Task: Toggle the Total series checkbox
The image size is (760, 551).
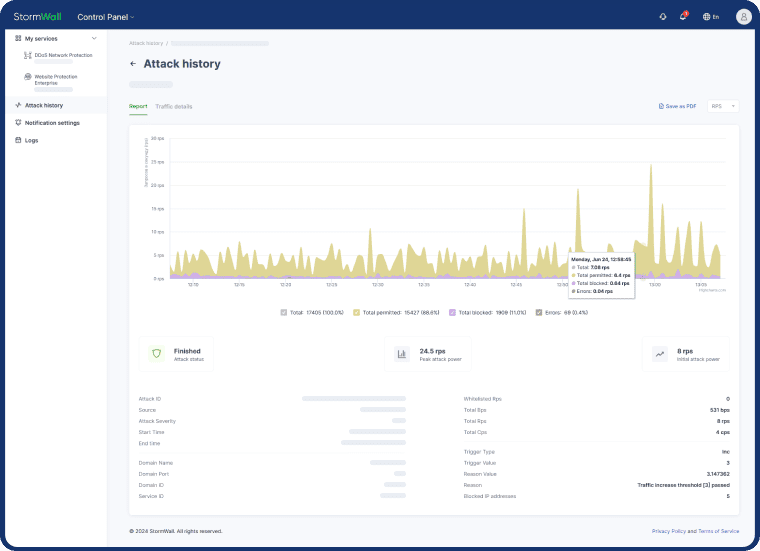Action: point(285,313)
